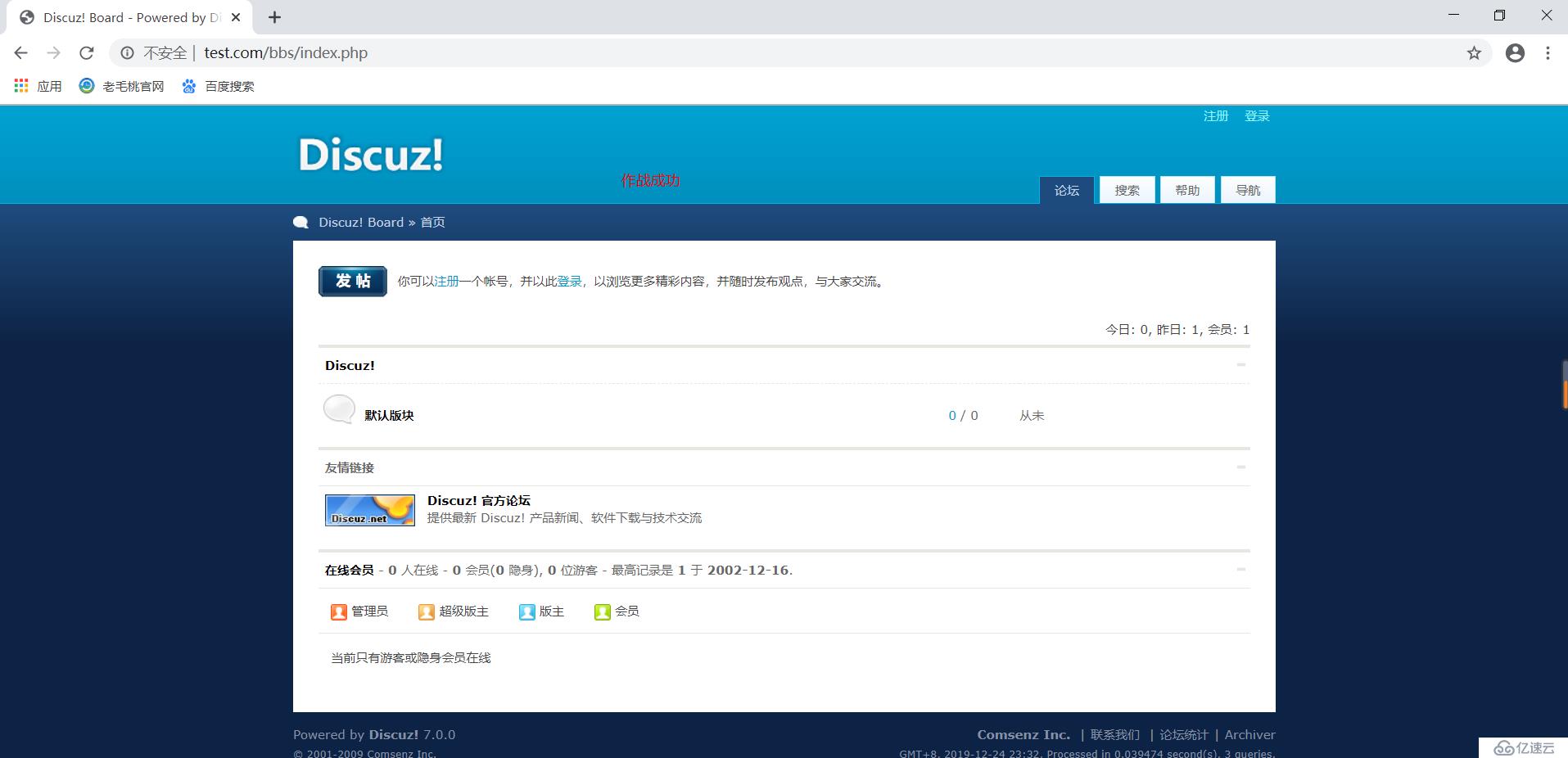The height and width of the screenshot is (758, 1568).
Task: Click the Discuz.net banner image
Action: 370,510
